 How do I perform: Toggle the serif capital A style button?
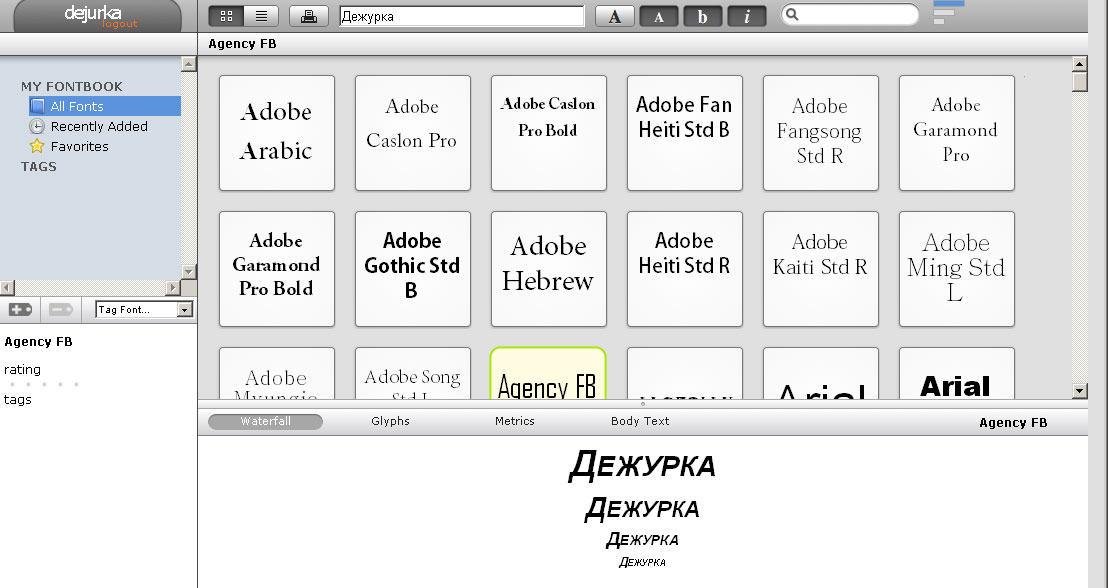coord(615,16)
